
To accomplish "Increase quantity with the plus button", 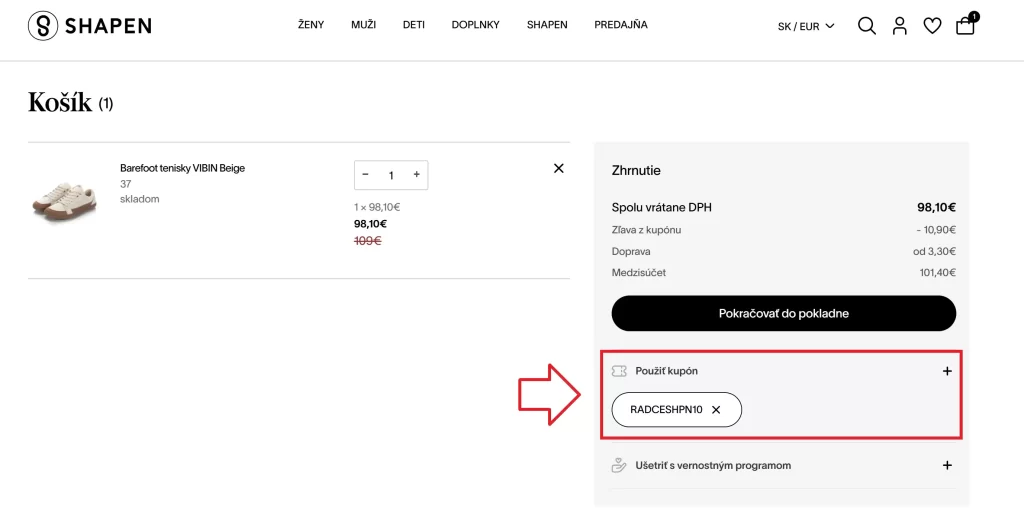I will point(417,174).
